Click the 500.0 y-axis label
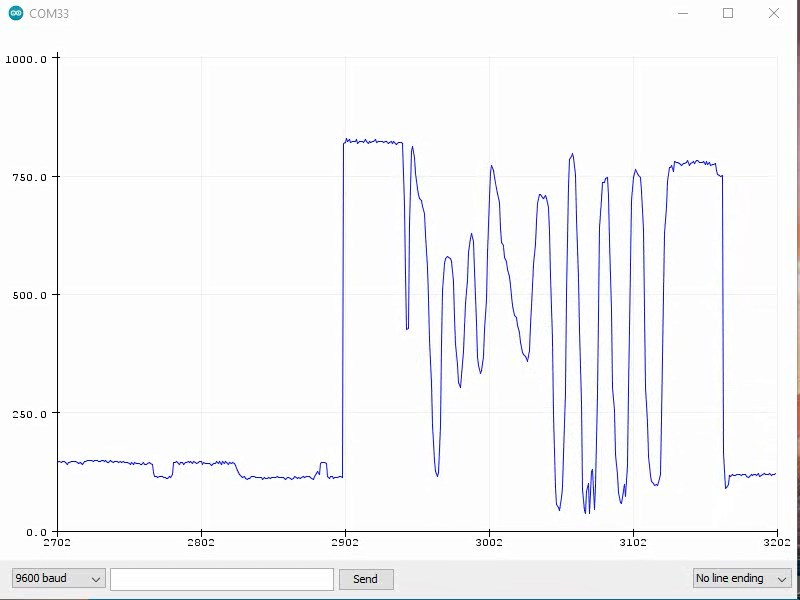The image size is (800, 600). (30, 295)
